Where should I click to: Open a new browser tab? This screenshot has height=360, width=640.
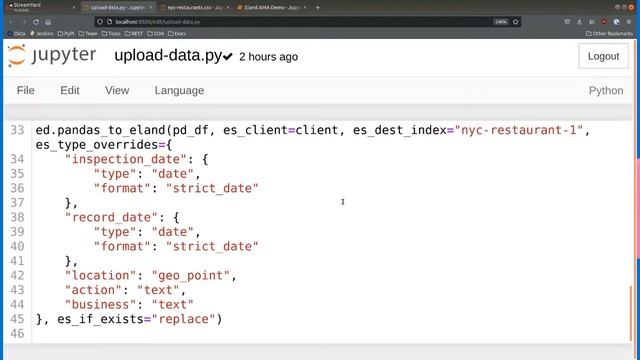coord(318,7)
